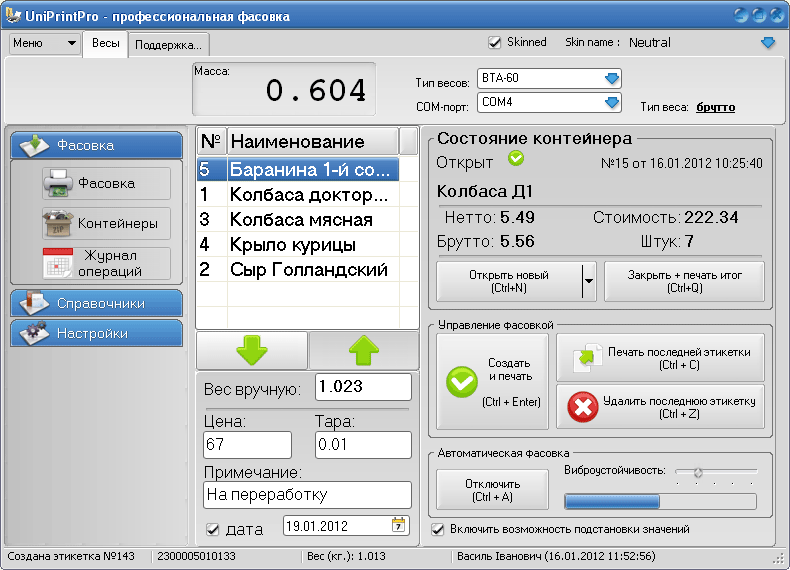Screen dimensions: 790x570
Task: Open Журнал операций calendar icon item
Action: tap(106, 263)
